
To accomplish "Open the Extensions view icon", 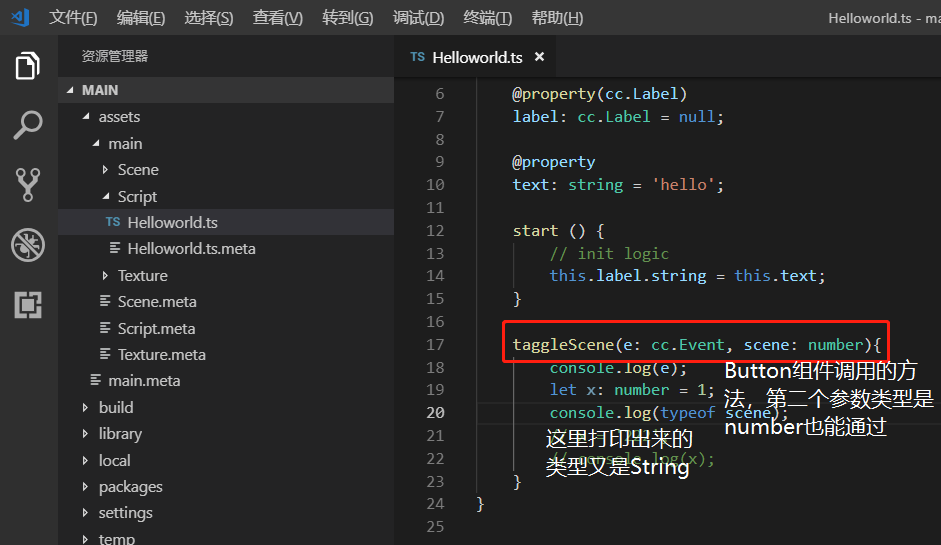I will pyautogui.click(x=28, y=304).
